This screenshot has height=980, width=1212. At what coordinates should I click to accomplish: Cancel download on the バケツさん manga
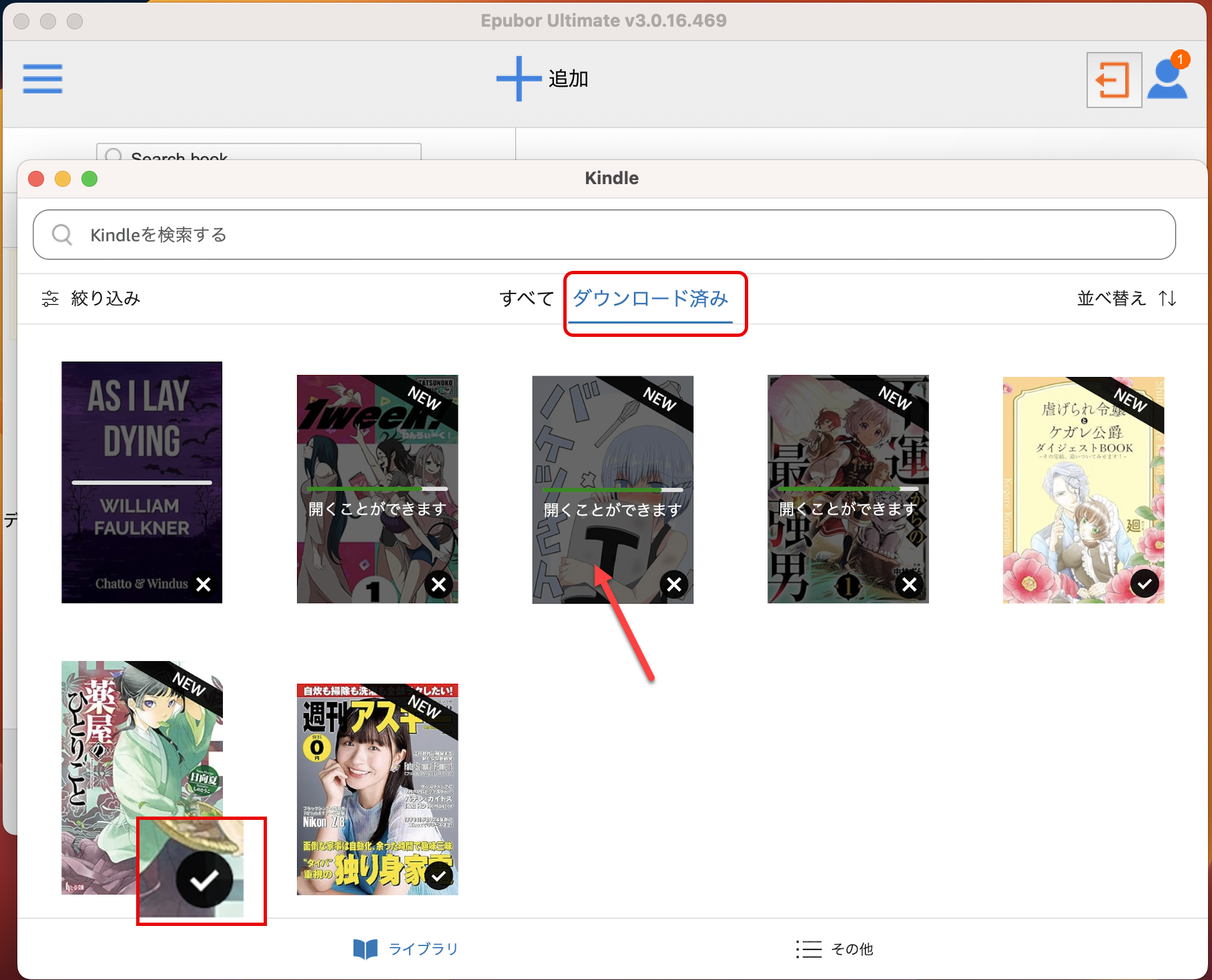point(675,584)
